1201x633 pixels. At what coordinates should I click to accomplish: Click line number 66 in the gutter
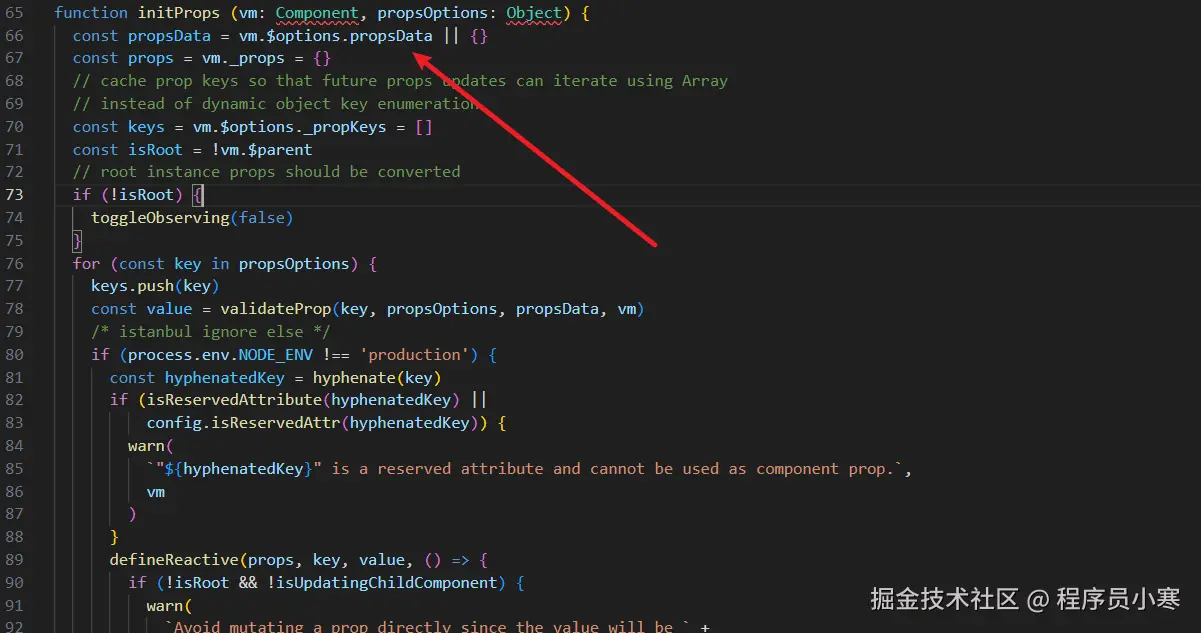pos(14,36)
